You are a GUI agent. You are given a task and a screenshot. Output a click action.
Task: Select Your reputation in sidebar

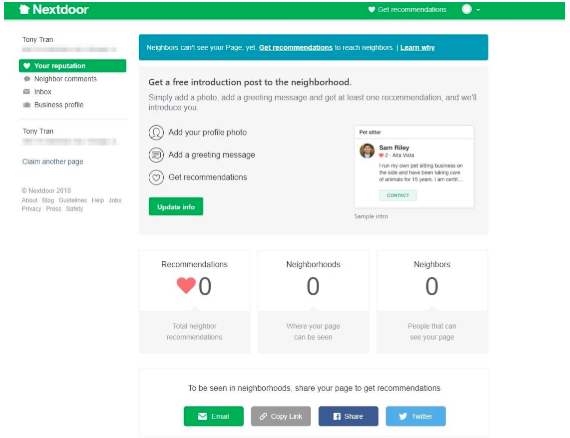click(72, 66)
